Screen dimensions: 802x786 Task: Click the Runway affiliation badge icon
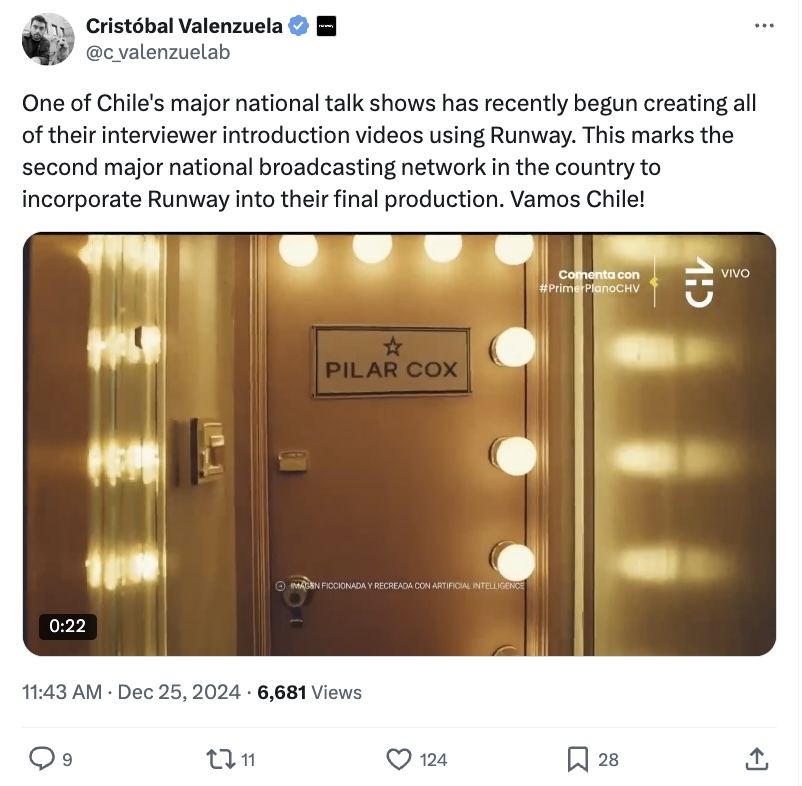(x=326, y=26)
